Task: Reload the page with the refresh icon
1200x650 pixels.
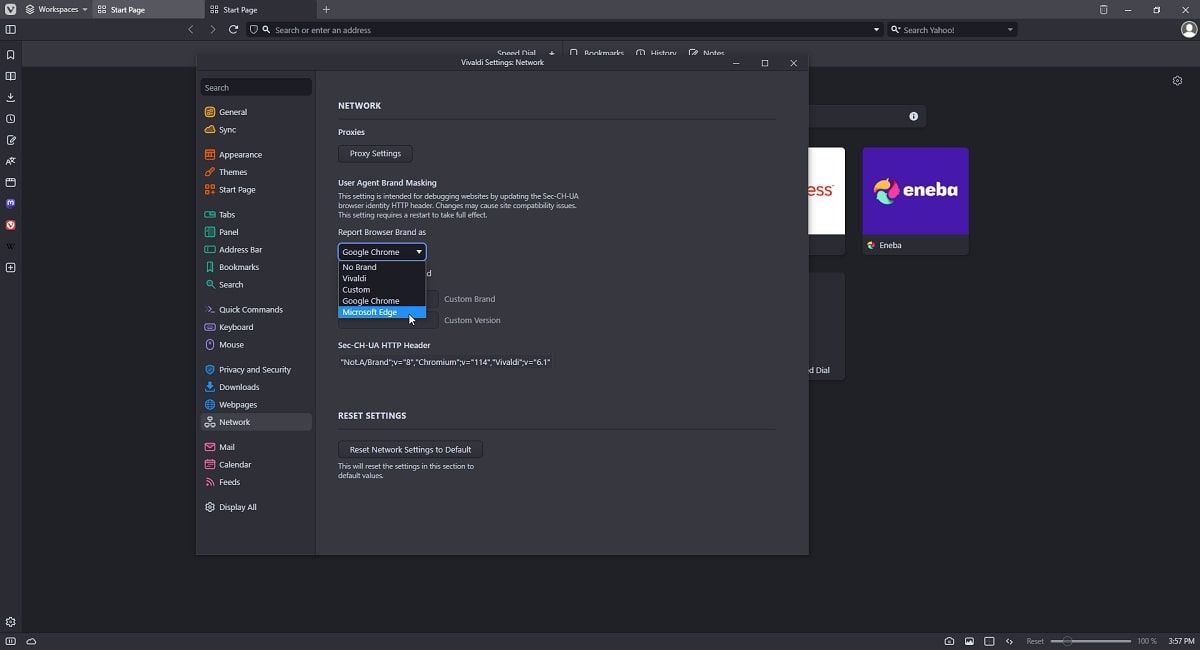Action: 233,30
